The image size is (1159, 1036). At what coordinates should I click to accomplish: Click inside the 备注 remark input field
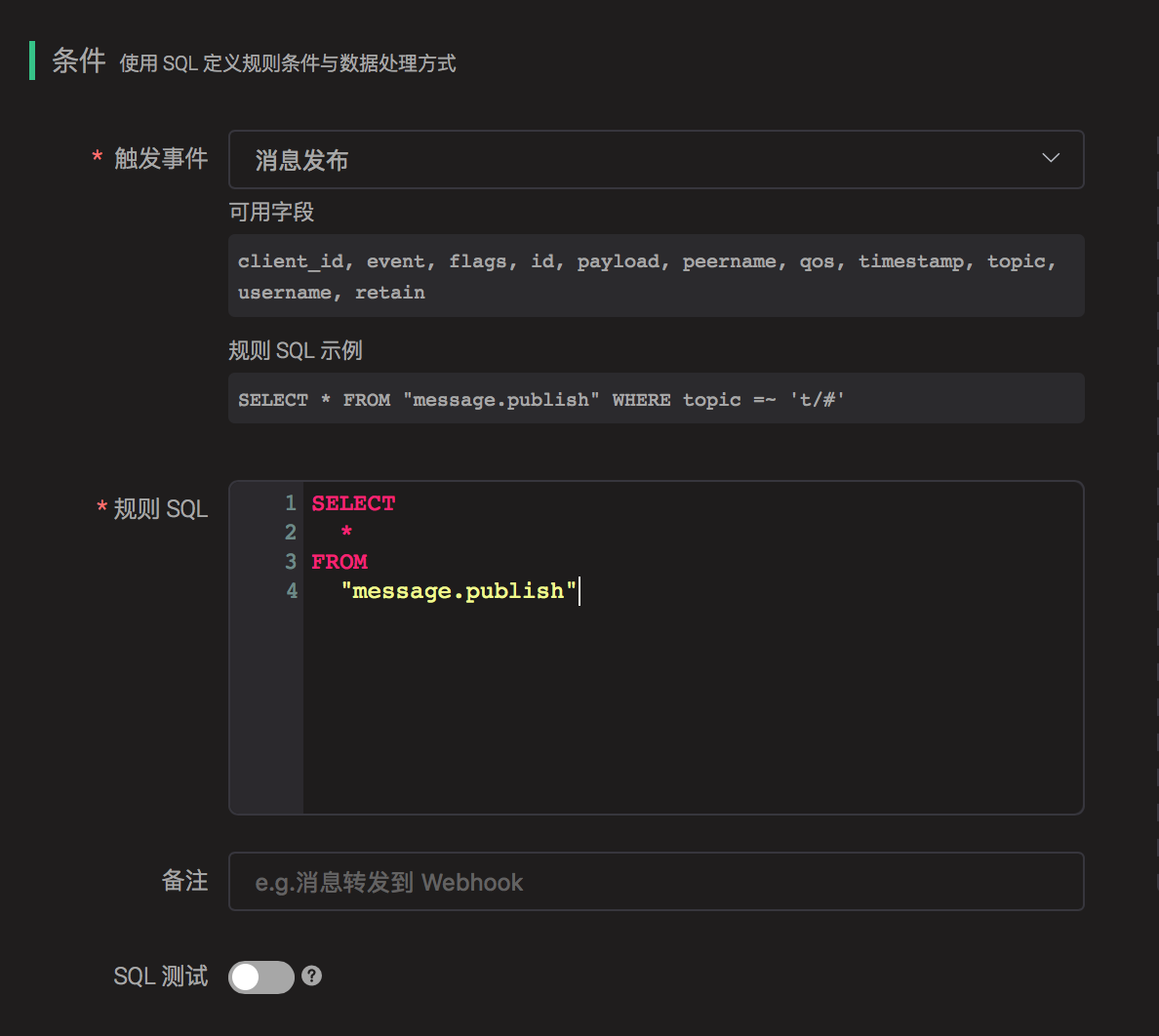(656, 881)
